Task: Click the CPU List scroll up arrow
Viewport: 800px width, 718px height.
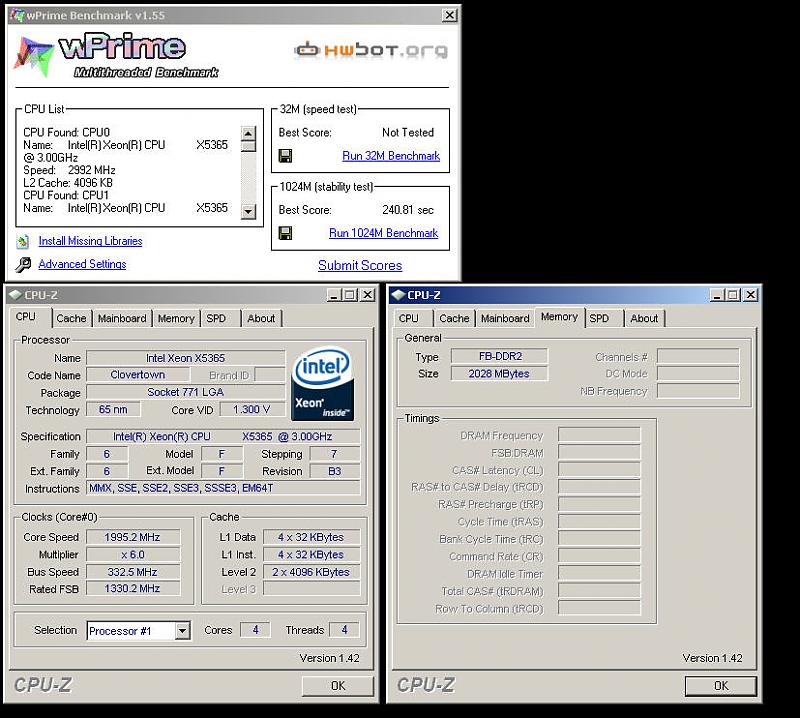Action: click(248, 133)
